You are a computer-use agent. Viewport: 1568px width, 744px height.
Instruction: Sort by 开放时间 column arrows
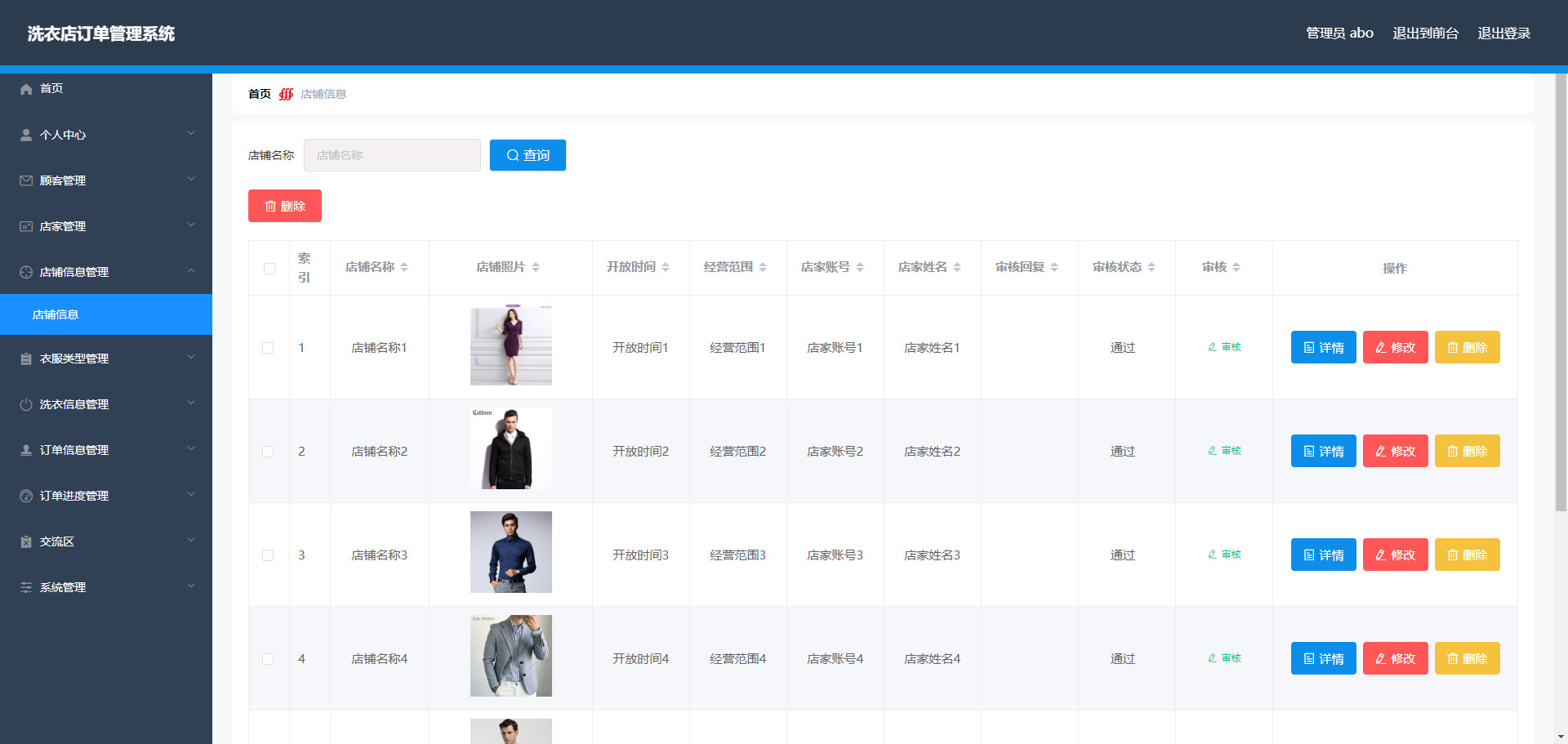click(666, 267)
